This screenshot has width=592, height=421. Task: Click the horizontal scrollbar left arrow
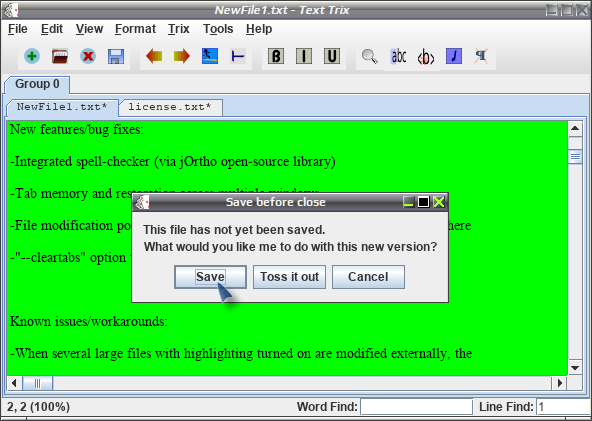pyautogui.click(x=14, y=383)
